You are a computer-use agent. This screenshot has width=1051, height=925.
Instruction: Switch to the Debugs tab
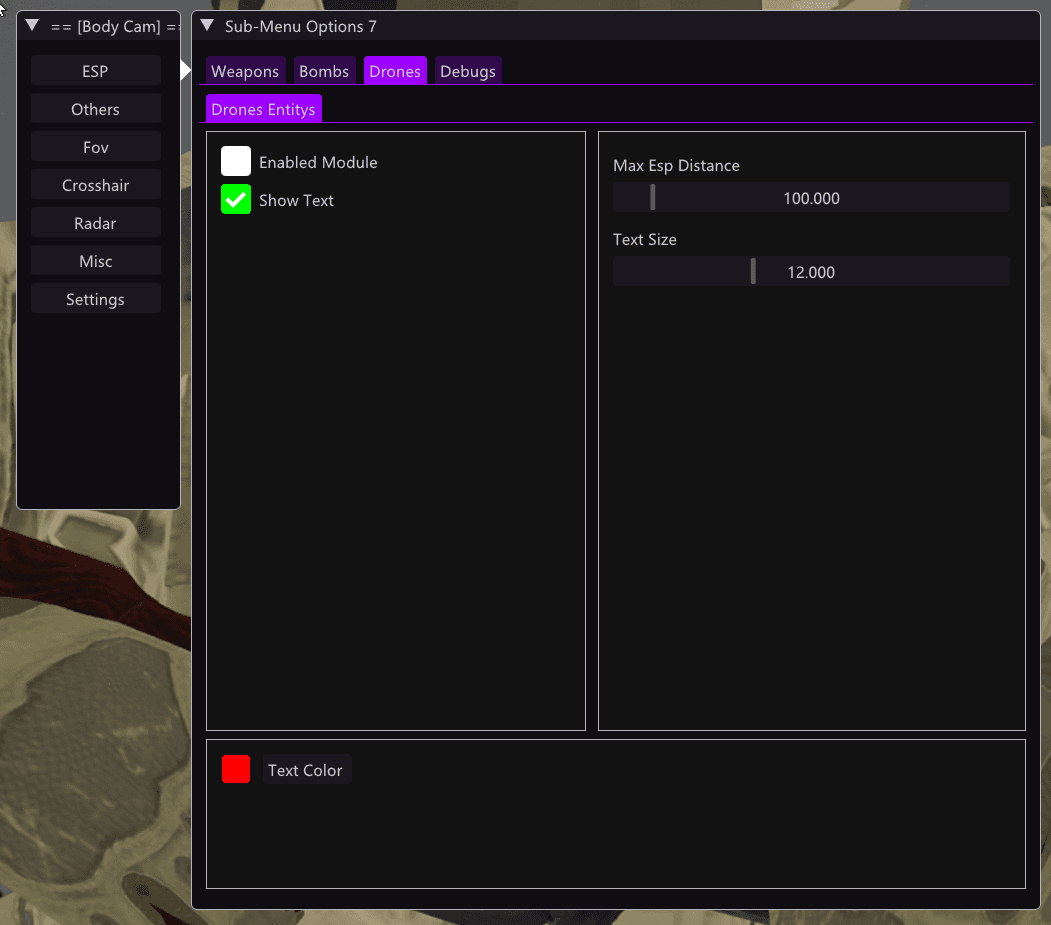click(468, 71)
